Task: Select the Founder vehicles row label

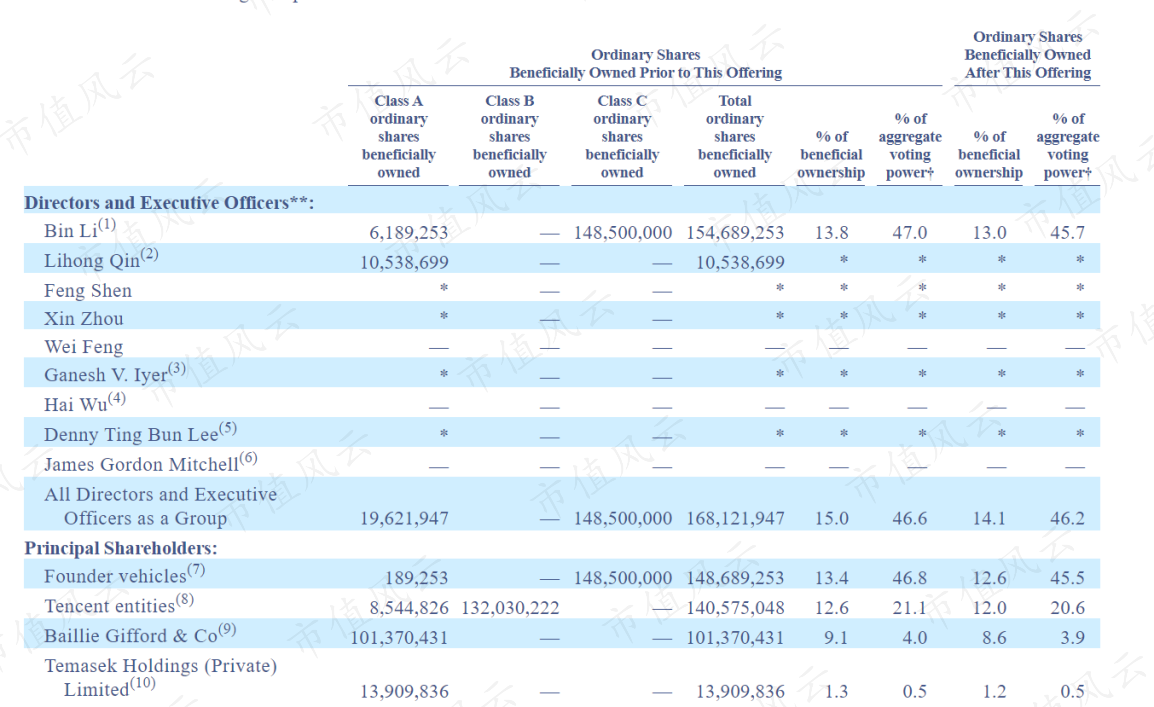Action: click(116, 576)
